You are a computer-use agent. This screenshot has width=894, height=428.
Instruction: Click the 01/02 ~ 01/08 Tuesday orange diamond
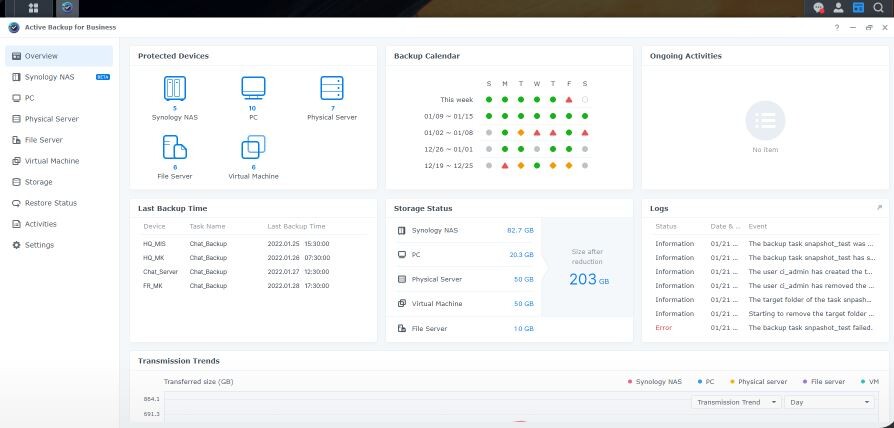pyautogui.click(x=521, y=133)
